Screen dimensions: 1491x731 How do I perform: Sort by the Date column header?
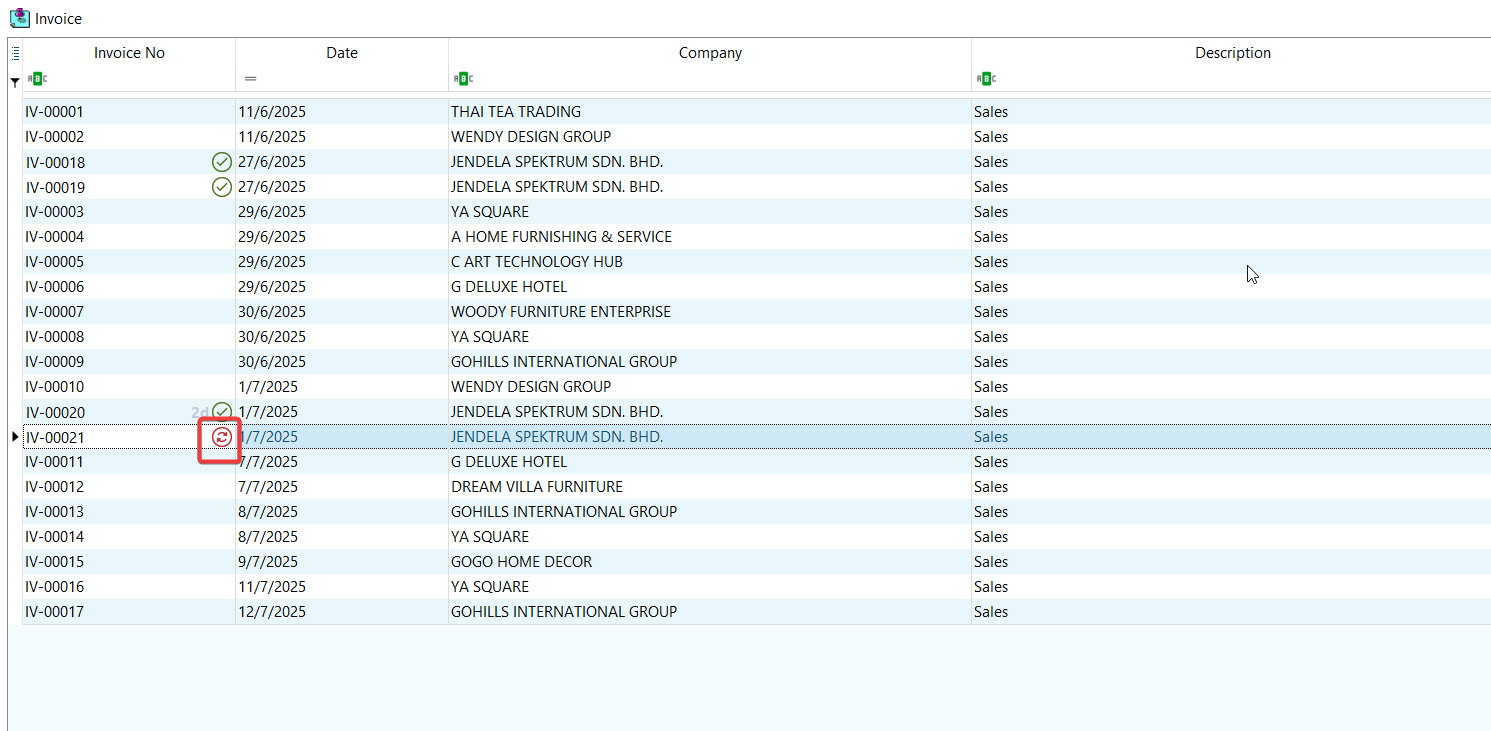[341, 53]
